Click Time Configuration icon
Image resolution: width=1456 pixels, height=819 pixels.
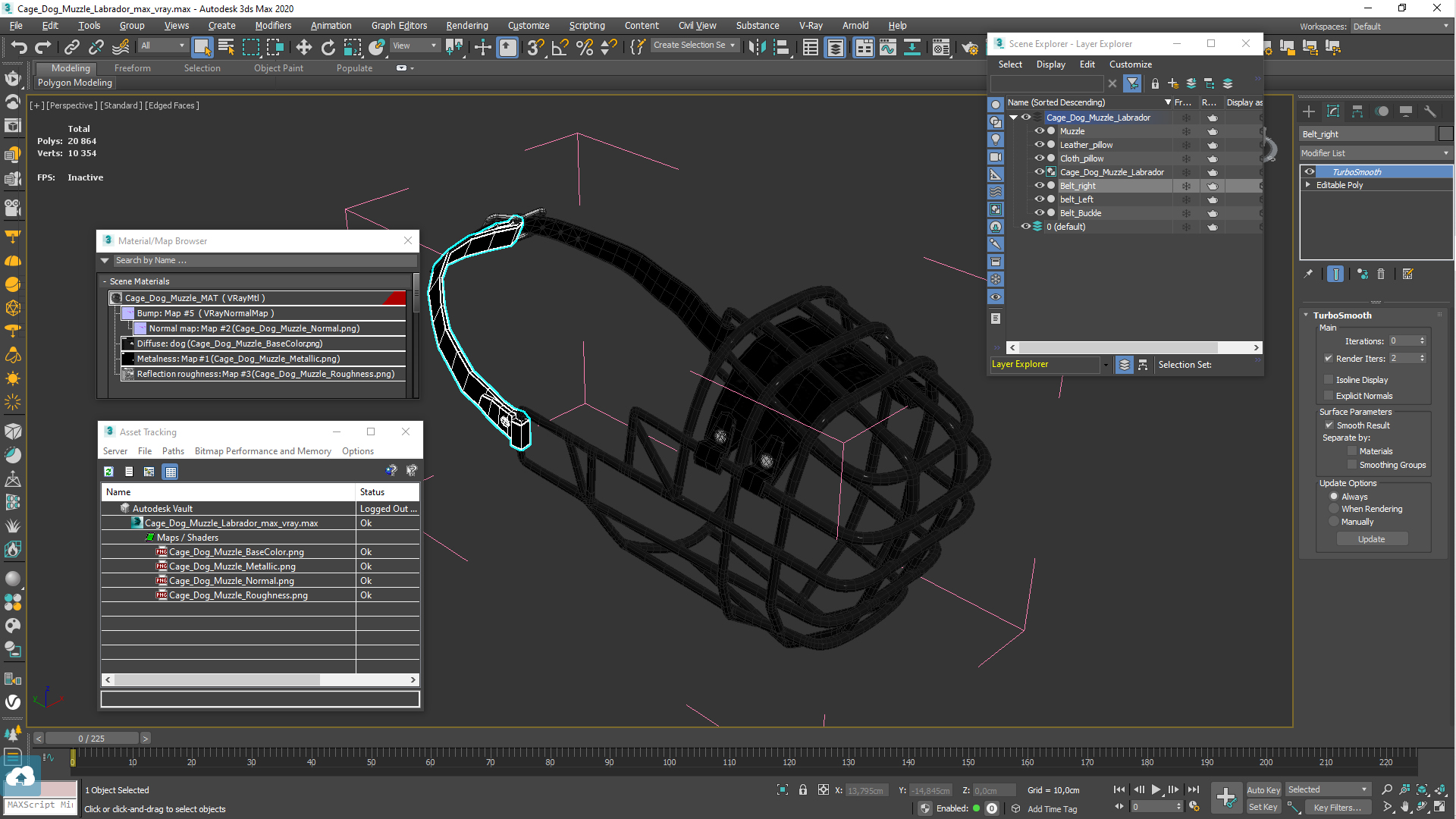point(1194,806)
